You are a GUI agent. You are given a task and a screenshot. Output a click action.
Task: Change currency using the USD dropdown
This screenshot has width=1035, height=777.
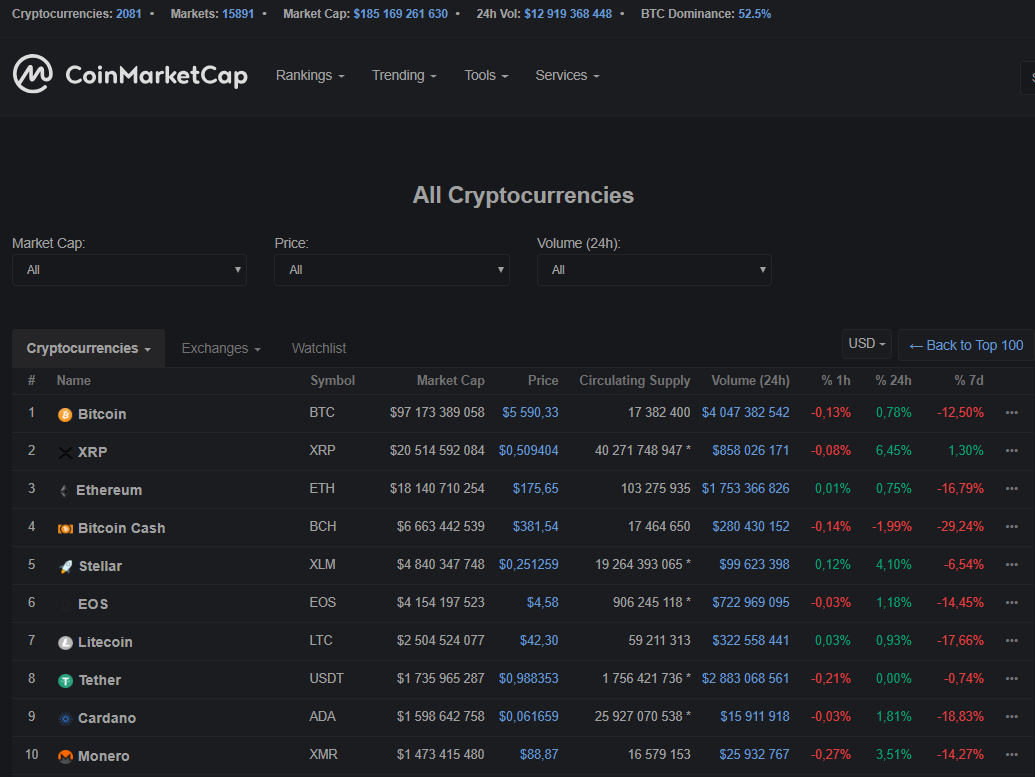pyautogui.click(x=866, y=344)
